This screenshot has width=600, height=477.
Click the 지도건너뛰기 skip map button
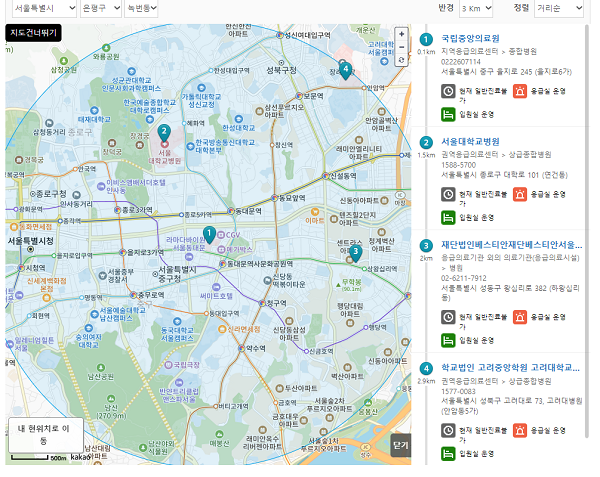[33, 33]
